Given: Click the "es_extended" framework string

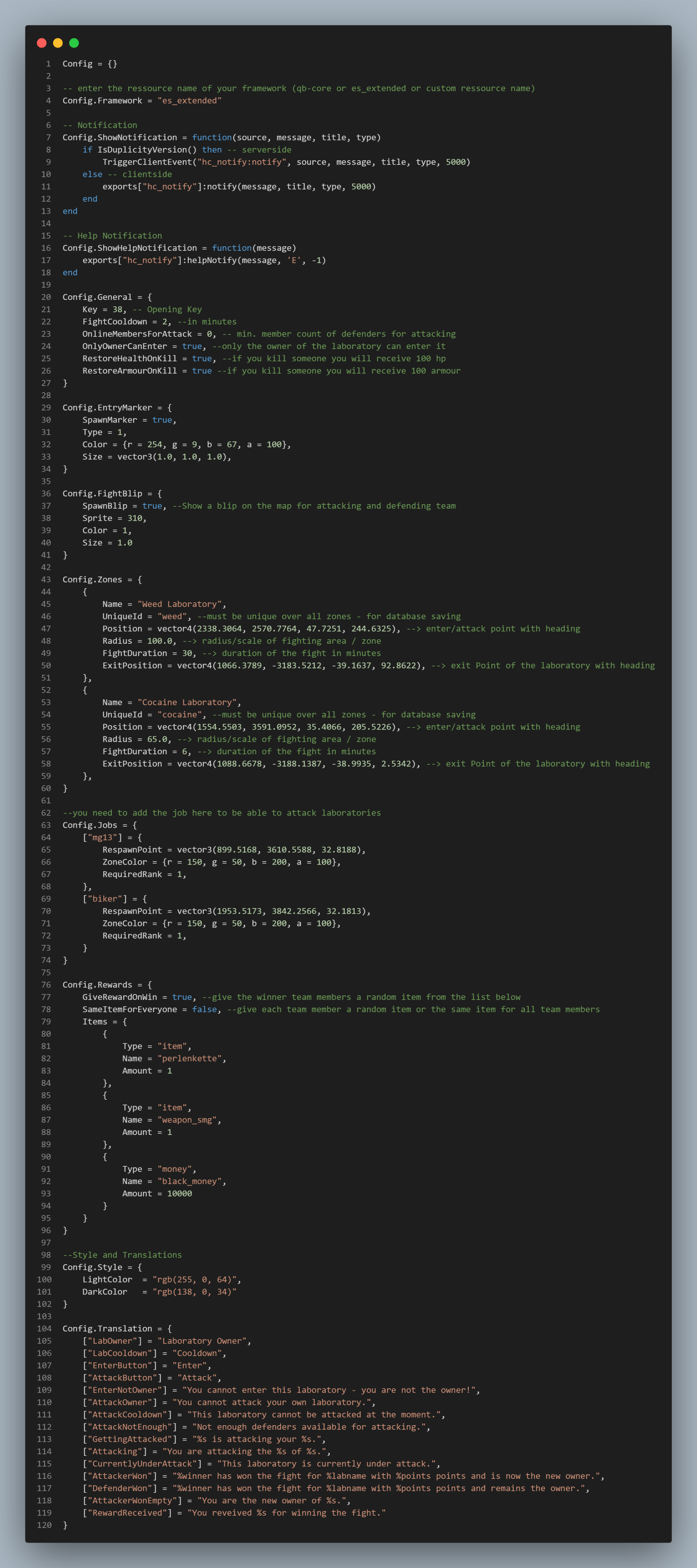Looking at the screenshot, I should pos(189,100).
